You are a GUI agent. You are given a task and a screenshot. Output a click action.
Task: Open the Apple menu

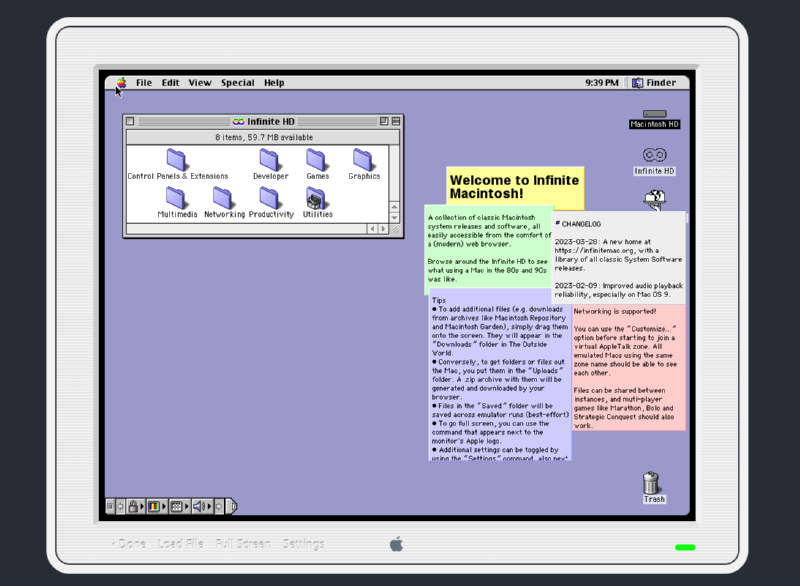point(121,83)
